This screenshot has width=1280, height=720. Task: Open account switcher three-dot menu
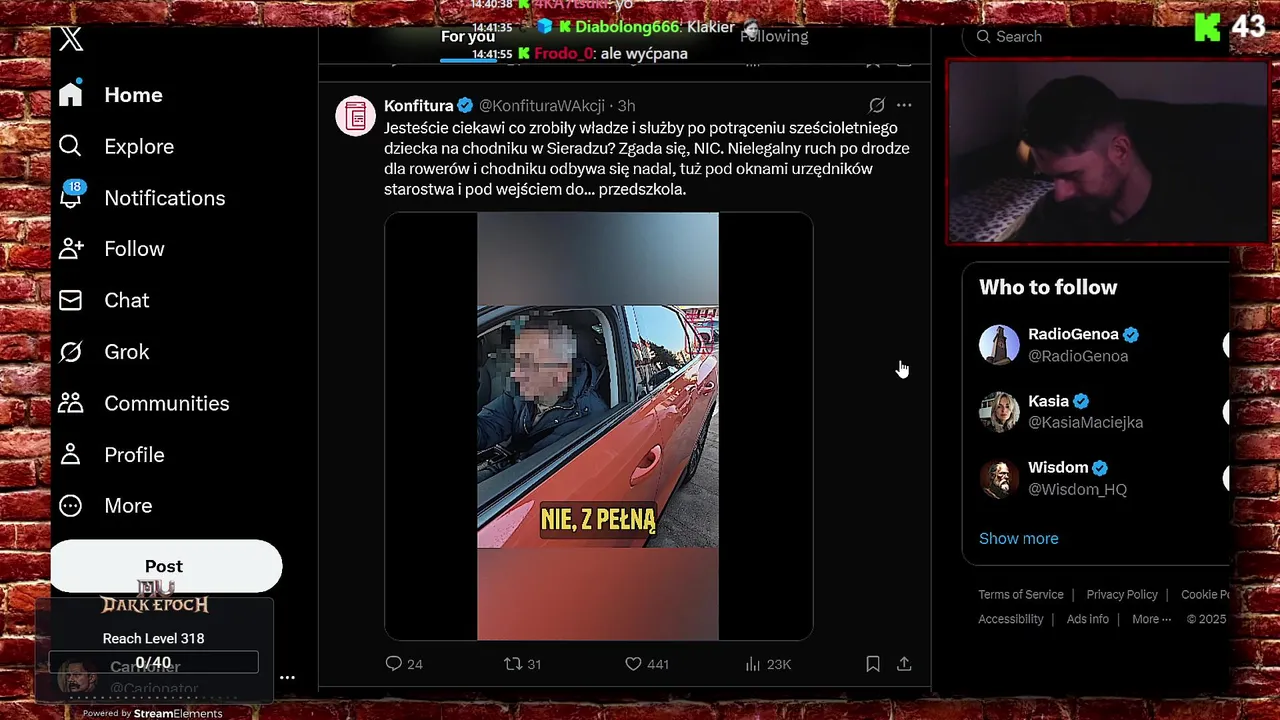click(287, 677)
